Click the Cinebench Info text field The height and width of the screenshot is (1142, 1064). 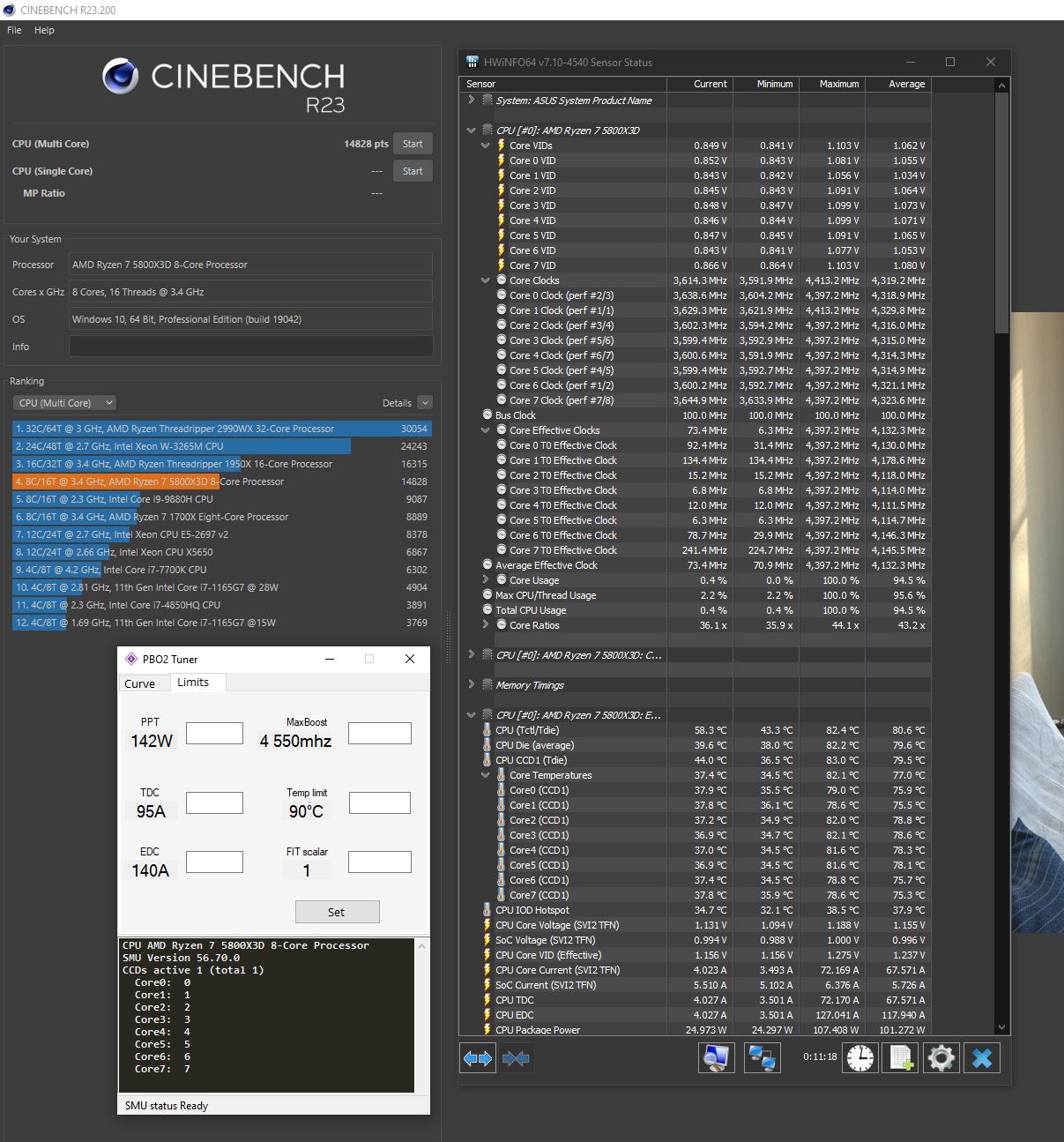coord(251,347)
